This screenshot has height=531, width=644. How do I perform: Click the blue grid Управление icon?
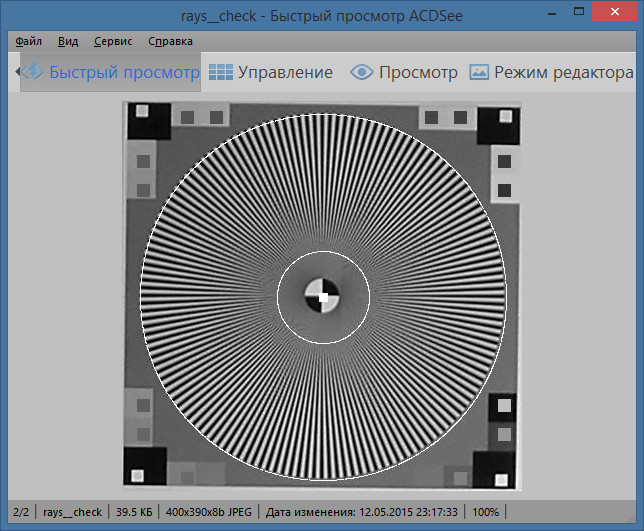(221, 72)
